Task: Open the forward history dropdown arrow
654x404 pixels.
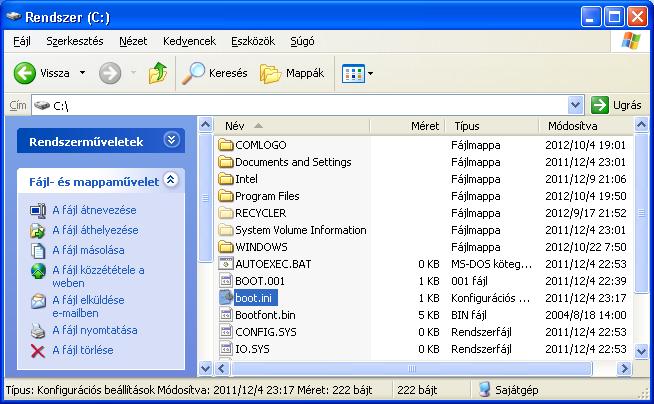Action: [x=133, y=73]
